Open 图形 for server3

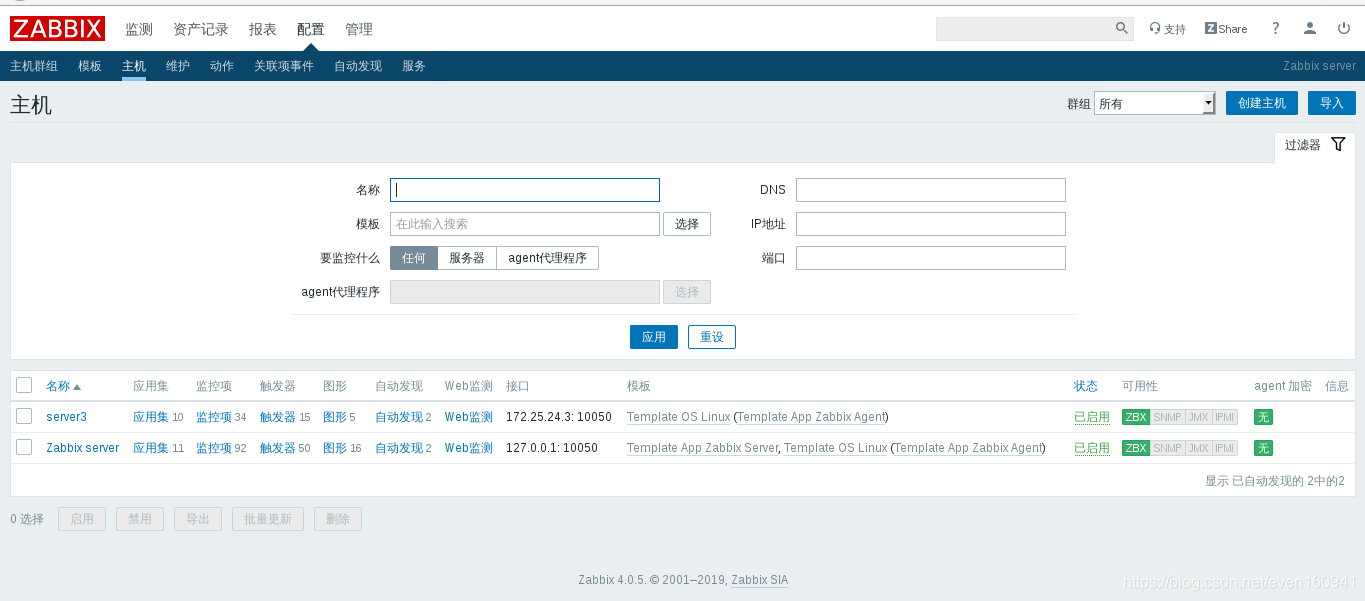coord(335,417)
